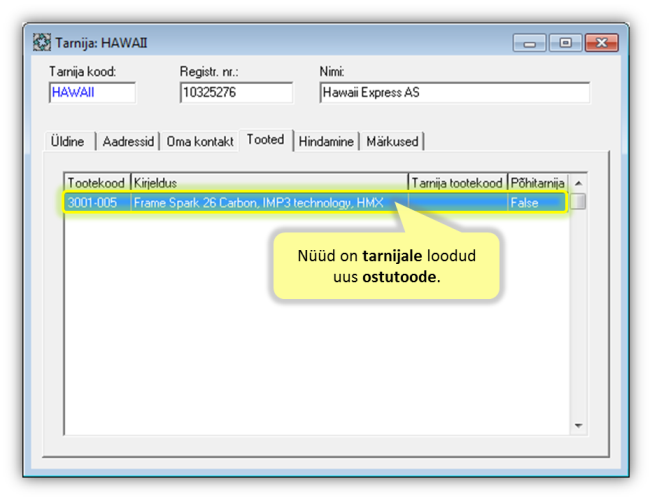
Task: Click the Põhitarnija column header
Action: 538,184
